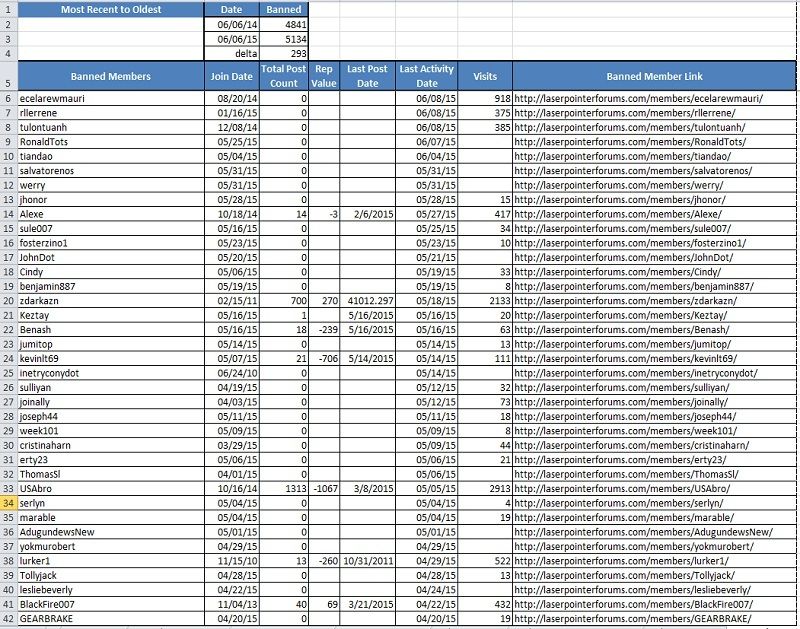Select the last post date 5/14/2015
800x629 pixels.
pyautogui.click(x=367, y=359)
